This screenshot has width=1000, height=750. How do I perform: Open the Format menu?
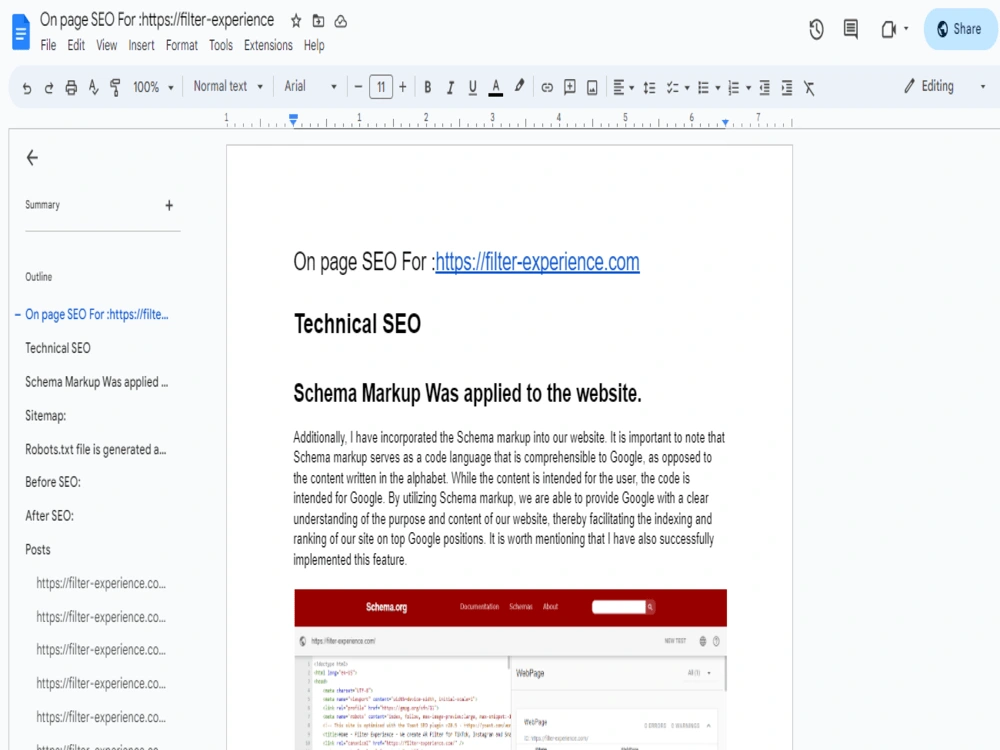tap(182, 45)
